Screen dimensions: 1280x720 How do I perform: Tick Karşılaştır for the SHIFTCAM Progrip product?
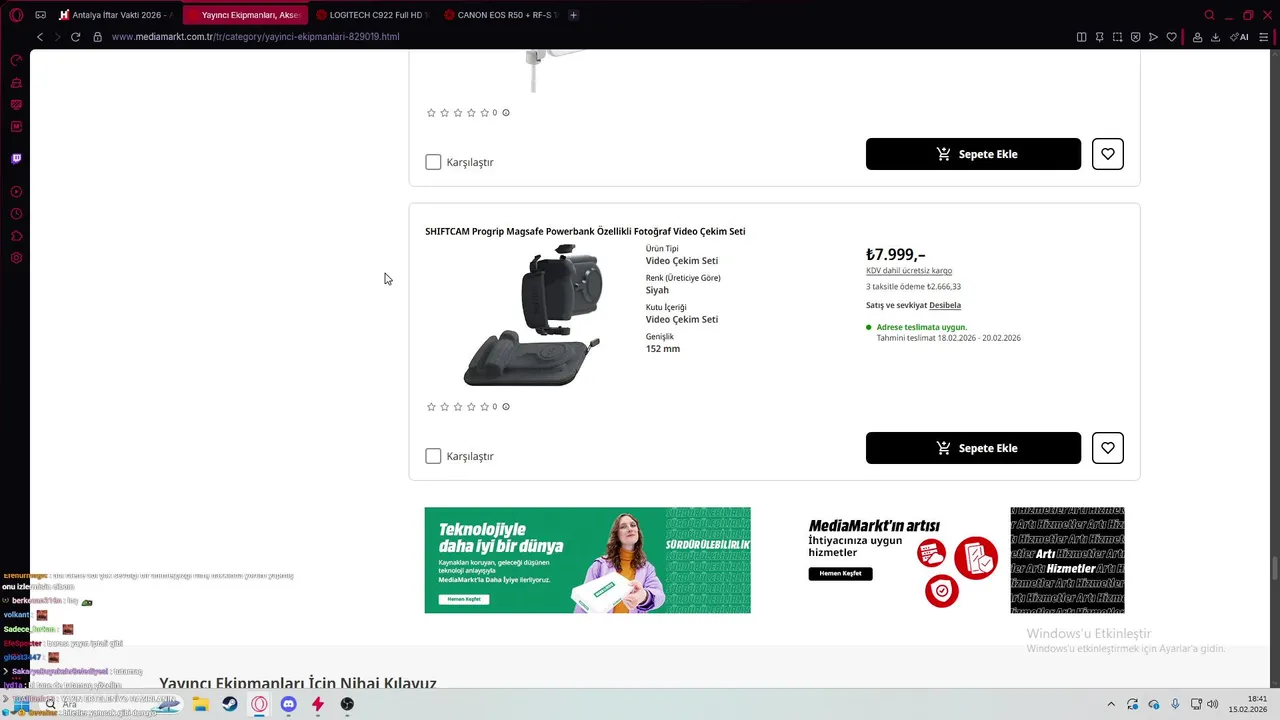click(433, 456)
